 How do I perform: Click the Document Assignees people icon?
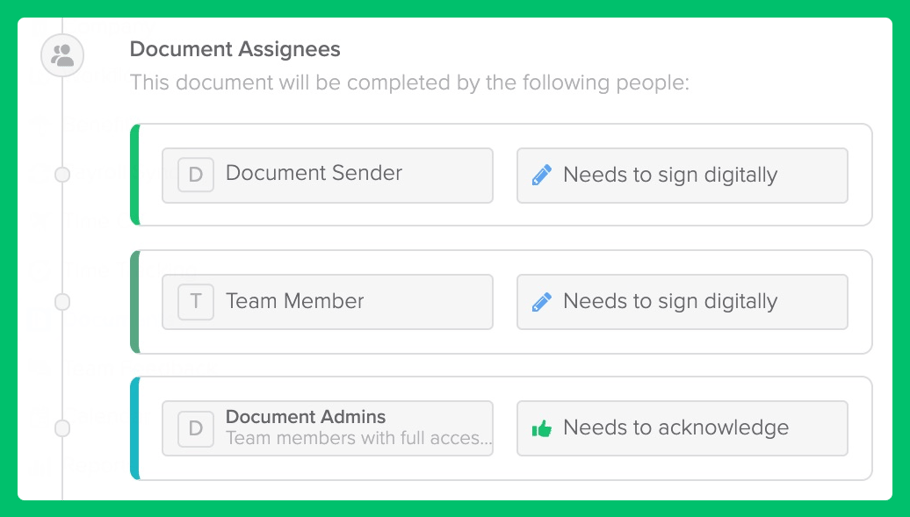[x=62, y=55]
